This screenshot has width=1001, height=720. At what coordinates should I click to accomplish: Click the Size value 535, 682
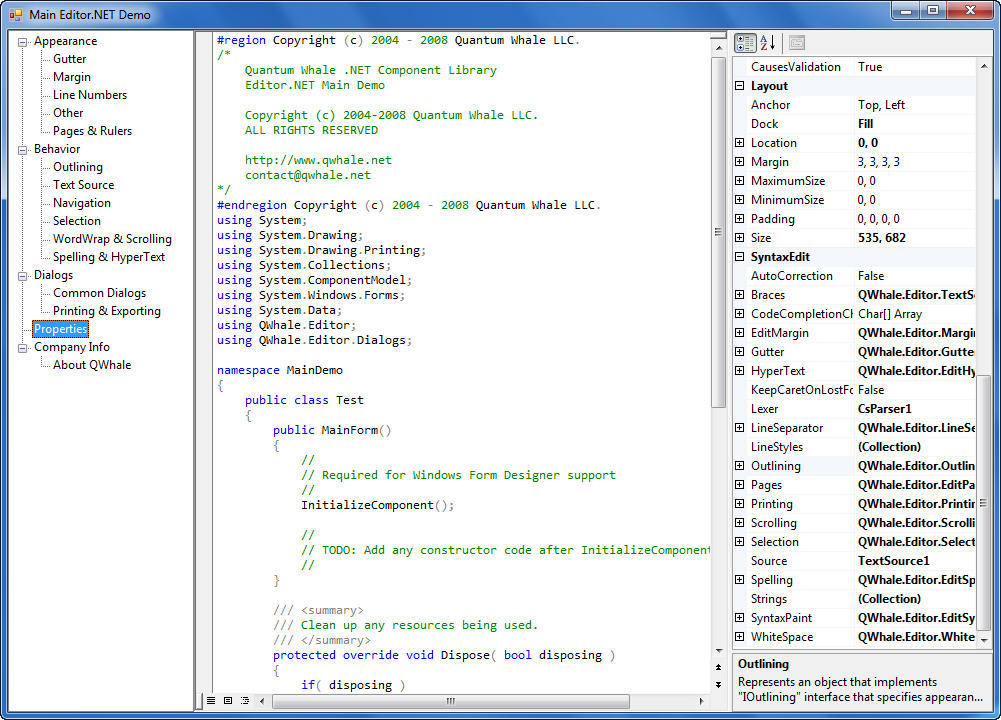pyautogui.click(x=882, y=237)
